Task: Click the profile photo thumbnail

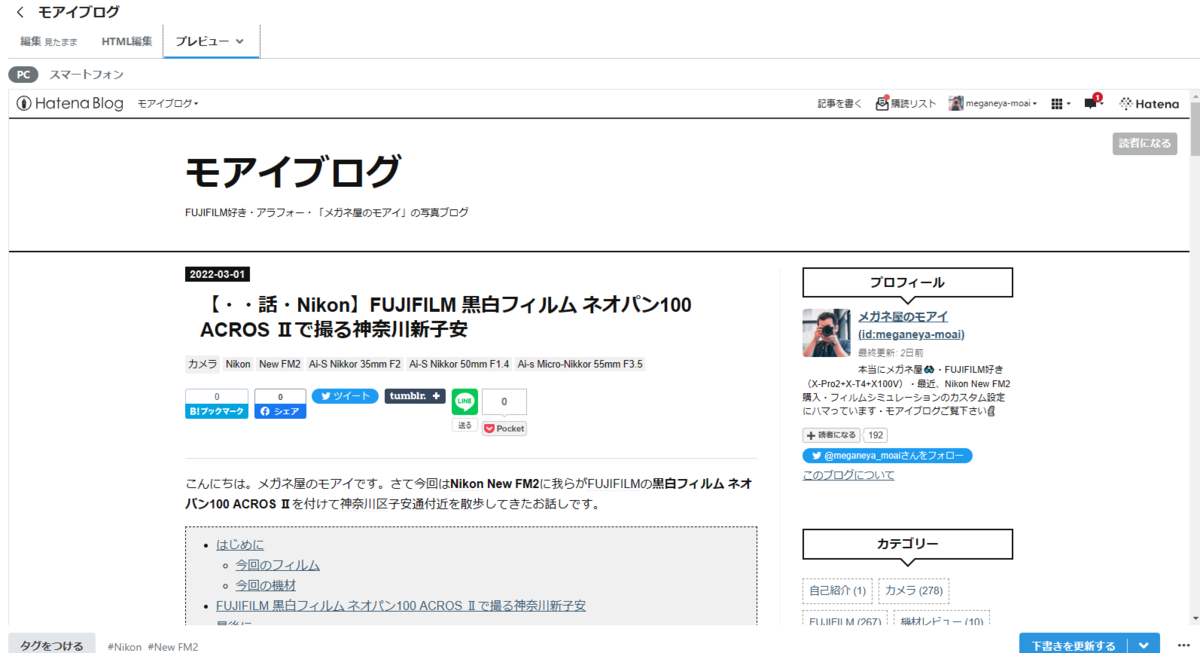Action: coord(827,333)
